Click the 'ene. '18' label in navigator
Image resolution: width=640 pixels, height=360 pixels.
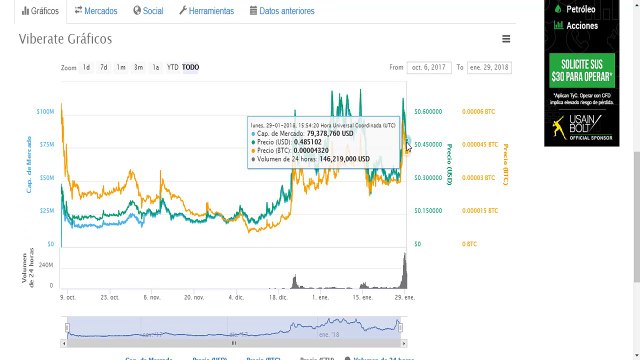[x=329, y=335]
